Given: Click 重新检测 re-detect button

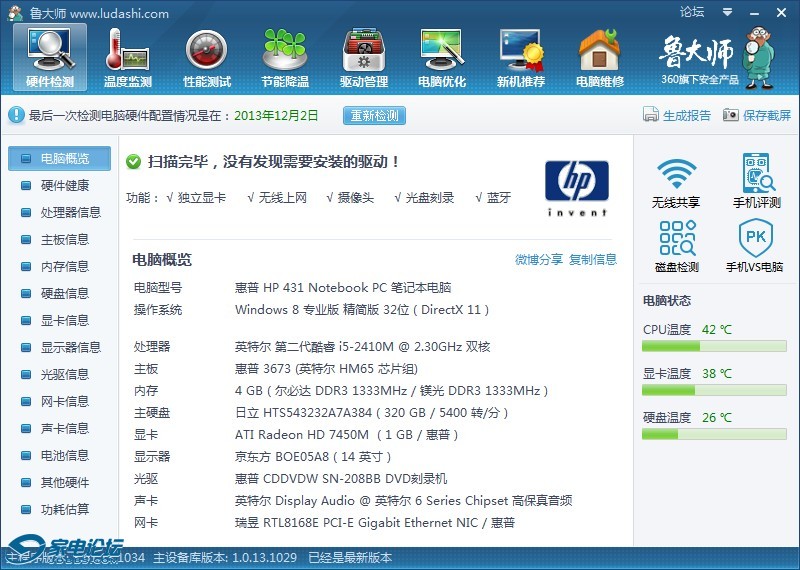Looking at the screenshot, I should (x=374, y=116).
